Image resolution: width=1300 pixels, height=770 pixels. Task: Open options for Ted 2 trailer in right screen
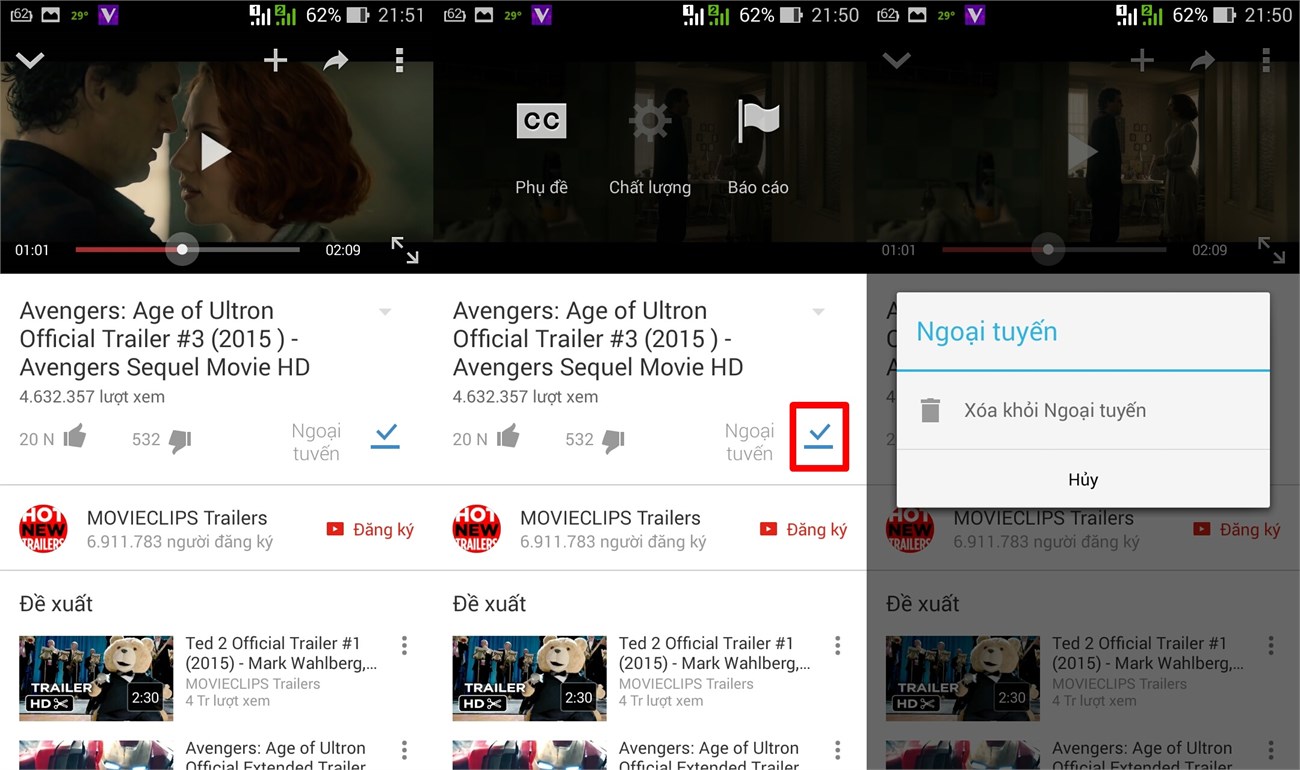click(x=1271, y=645)
